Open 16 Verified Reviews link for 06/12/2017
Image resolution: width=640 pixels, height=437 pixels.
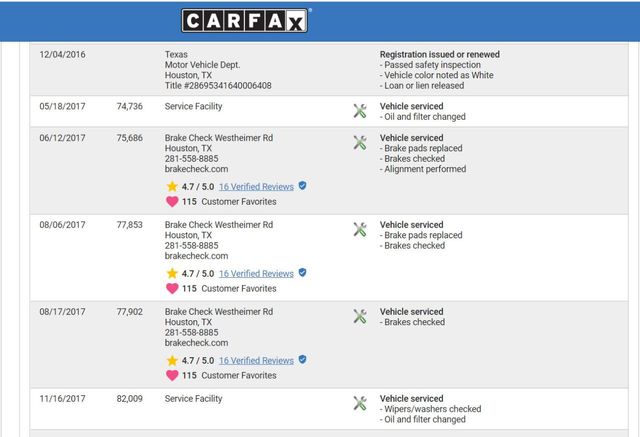tap(256, 186)
